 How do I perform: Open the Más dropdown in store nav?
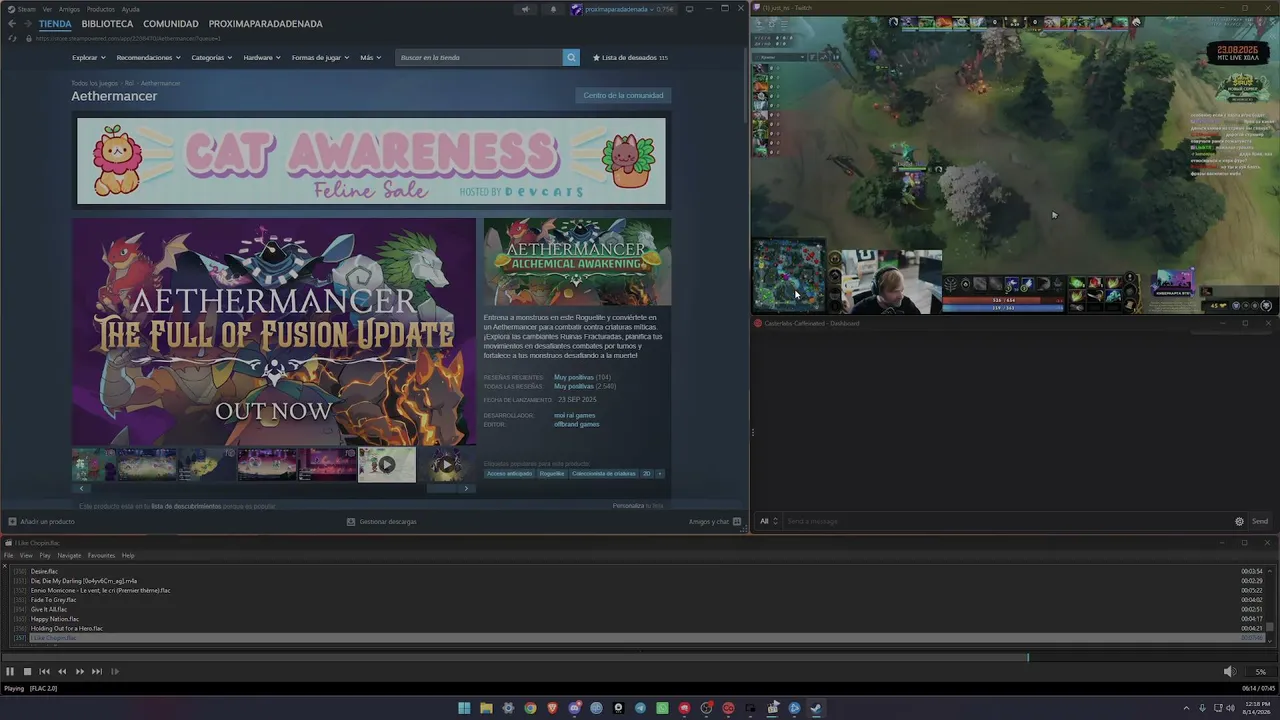tap(370, 58)
